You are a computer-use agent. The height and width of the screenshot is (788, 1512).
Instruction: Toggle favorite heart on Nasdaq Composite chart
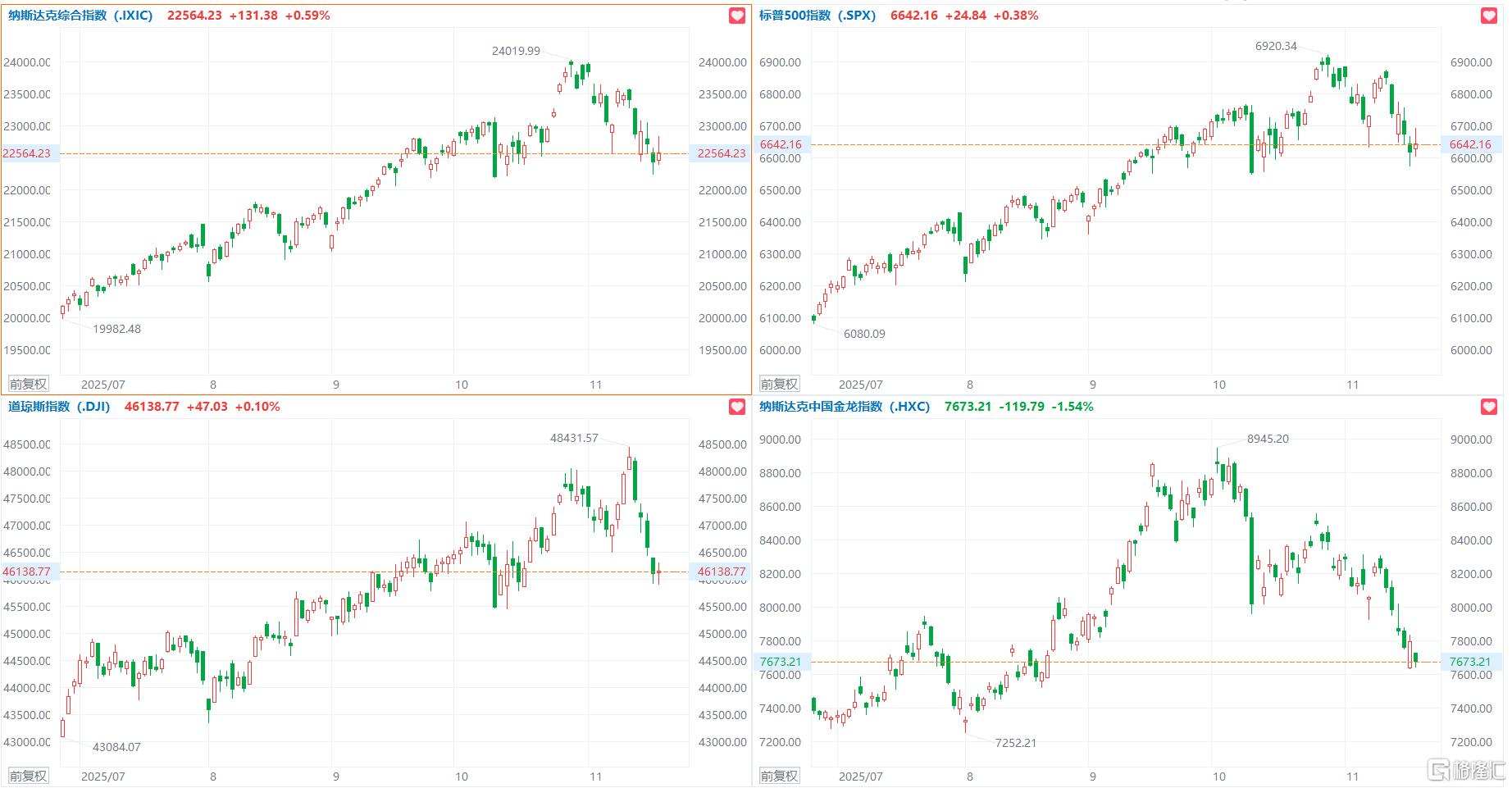[x=737, y=16]
